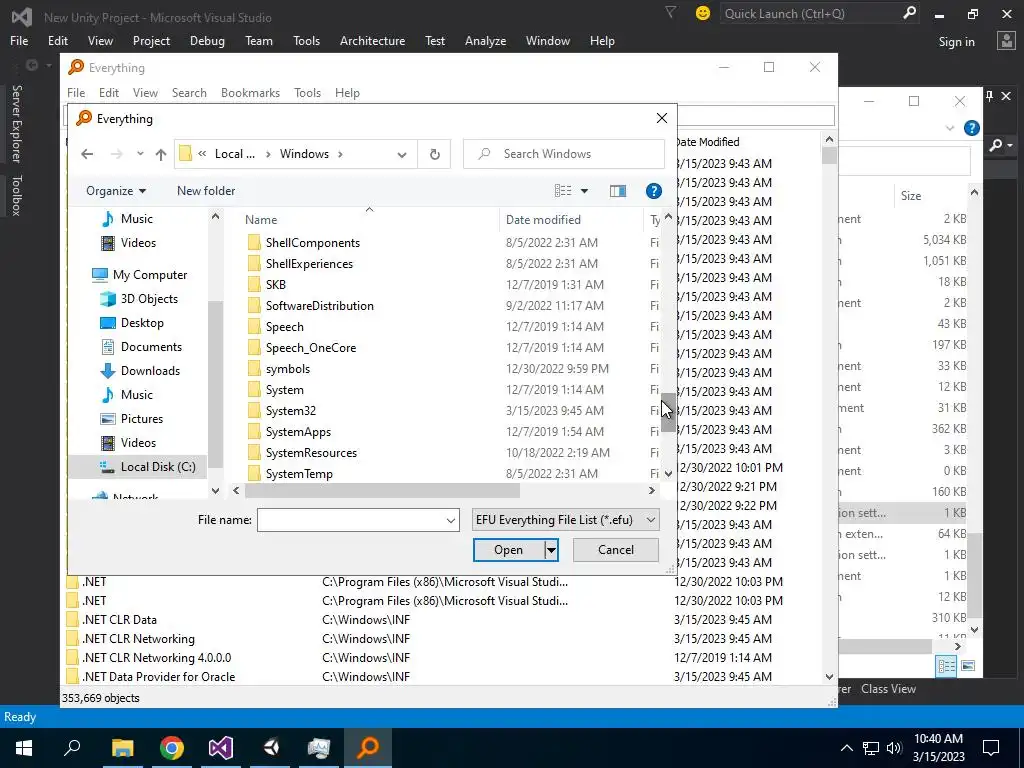The height and width of the screenshot is (768, 1024).
Task: Open Visual Studio Architecture menu
Action: (x=372, y=40)
